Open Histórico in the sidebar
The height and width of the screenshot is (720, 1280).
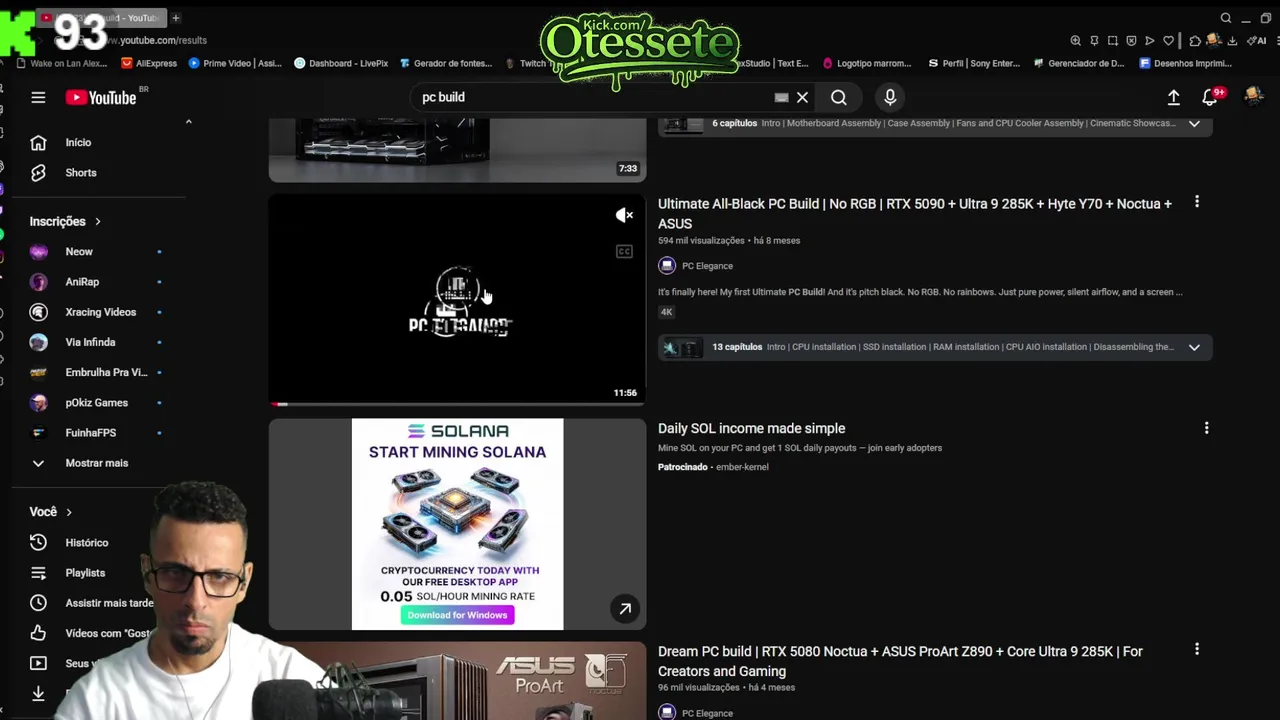86,542
